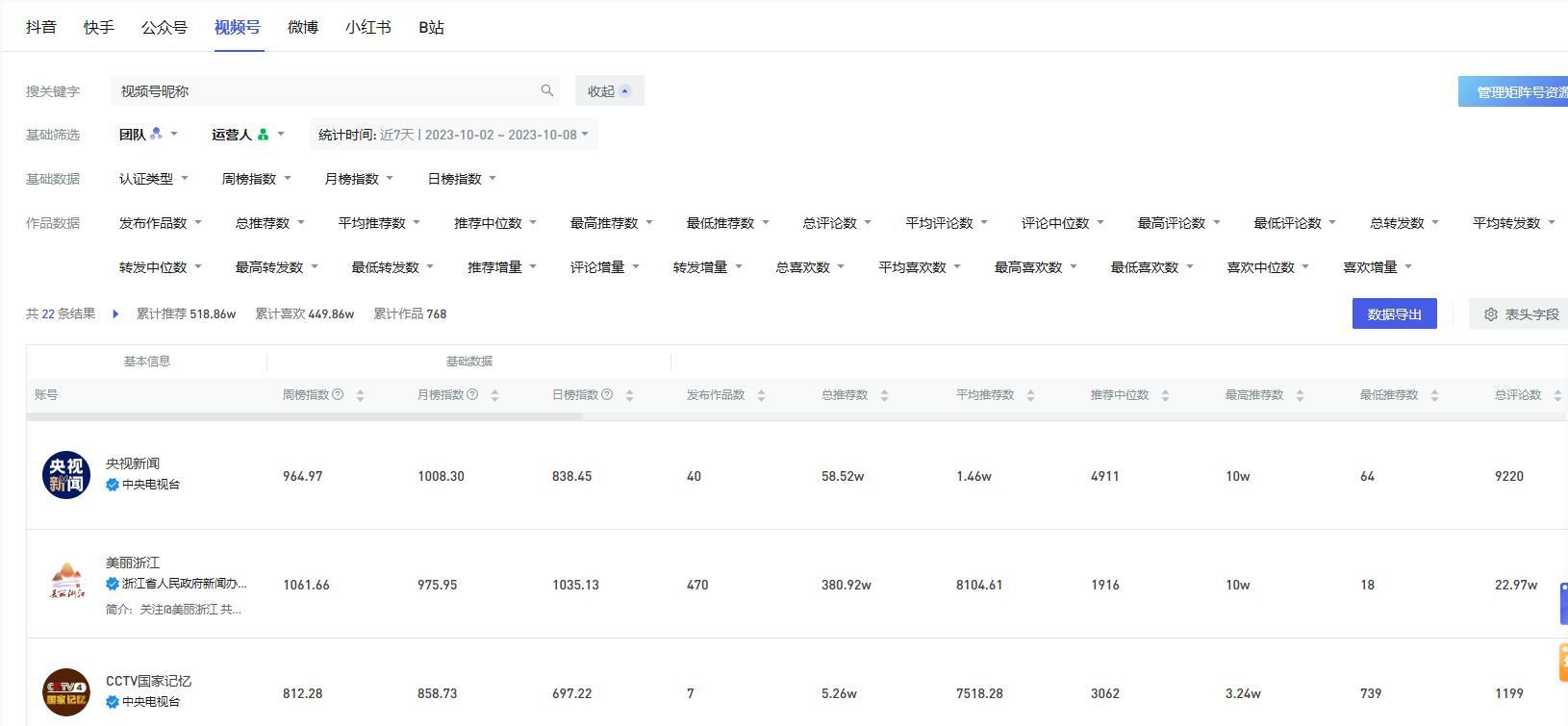Click the 964.97 weekly index cell

click(303, 476)
